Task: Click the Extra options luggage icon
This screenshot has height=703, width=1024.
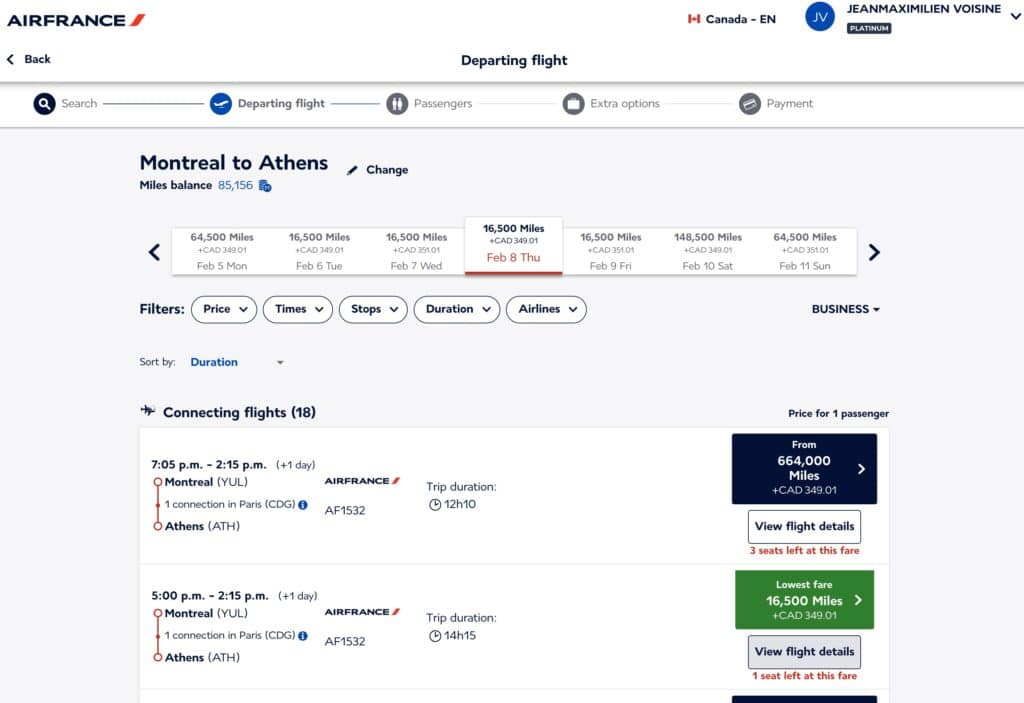Action: (x=573, y=104)
